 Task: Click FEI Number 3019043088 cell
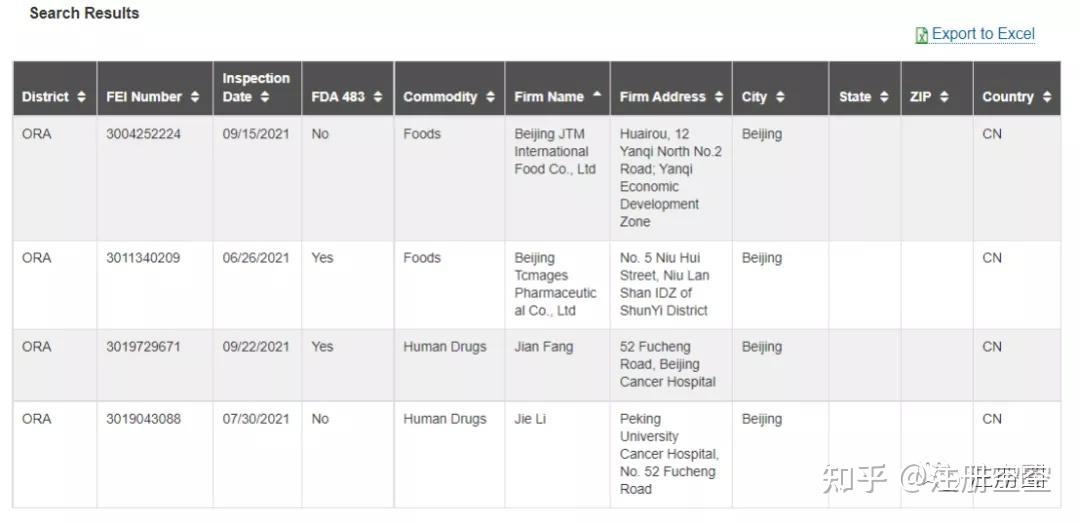pos(144,419)
